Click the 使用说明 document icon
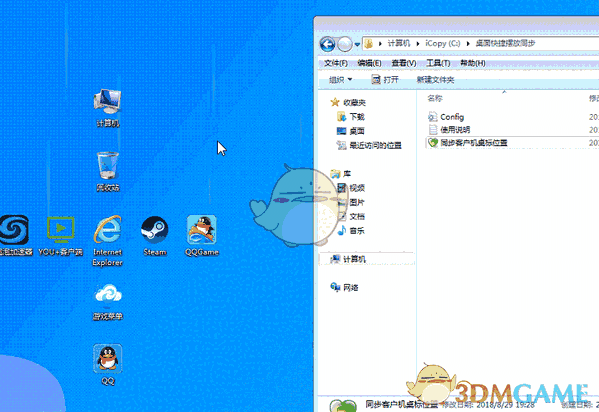Viewport: 599px width, 412px height. (x=432, y=130)
